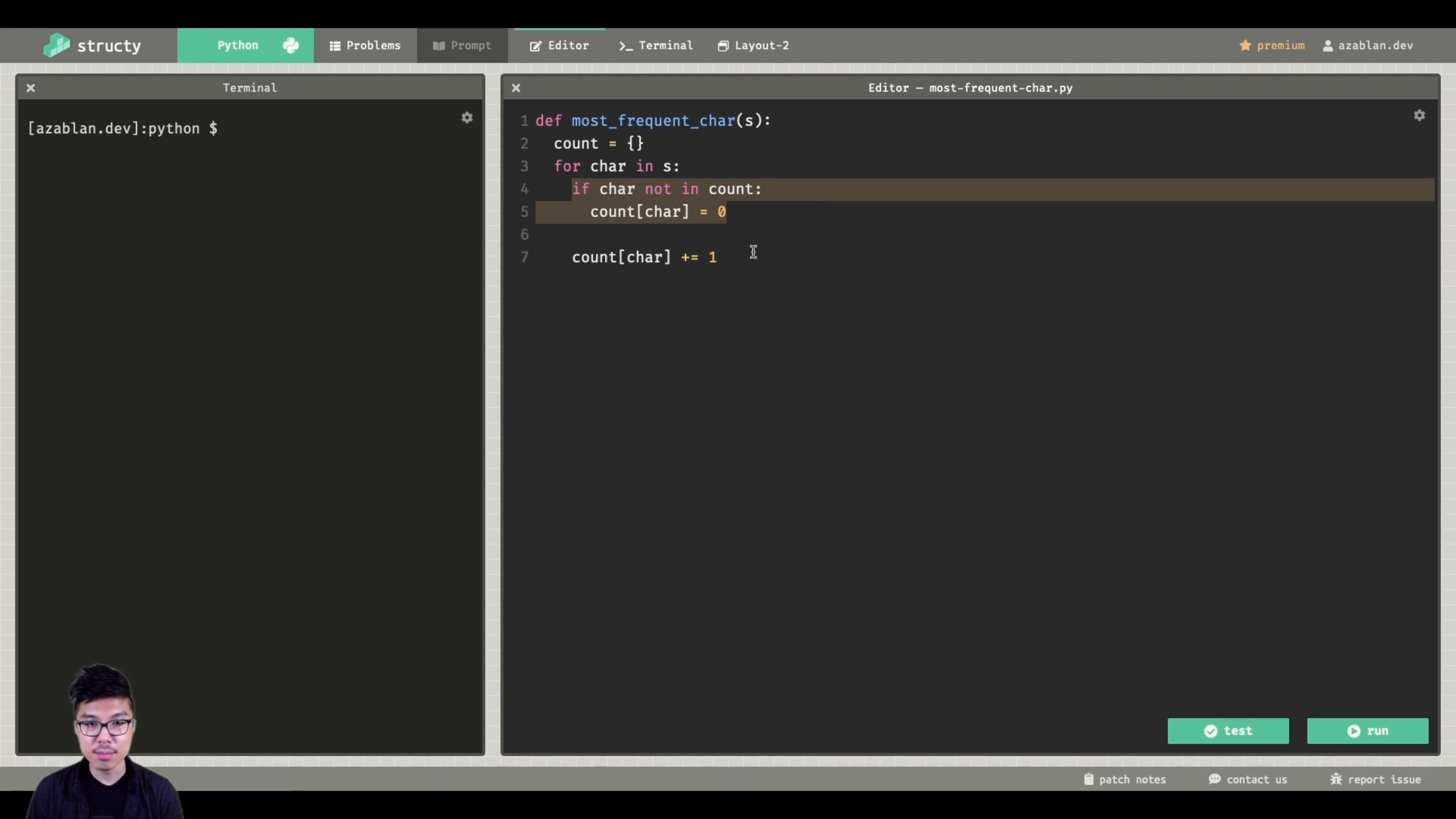The height and width of the screenshot is (819, 1456).
Task: Open contact us link
Action: pyautogui.click(x=1248, y=780)
